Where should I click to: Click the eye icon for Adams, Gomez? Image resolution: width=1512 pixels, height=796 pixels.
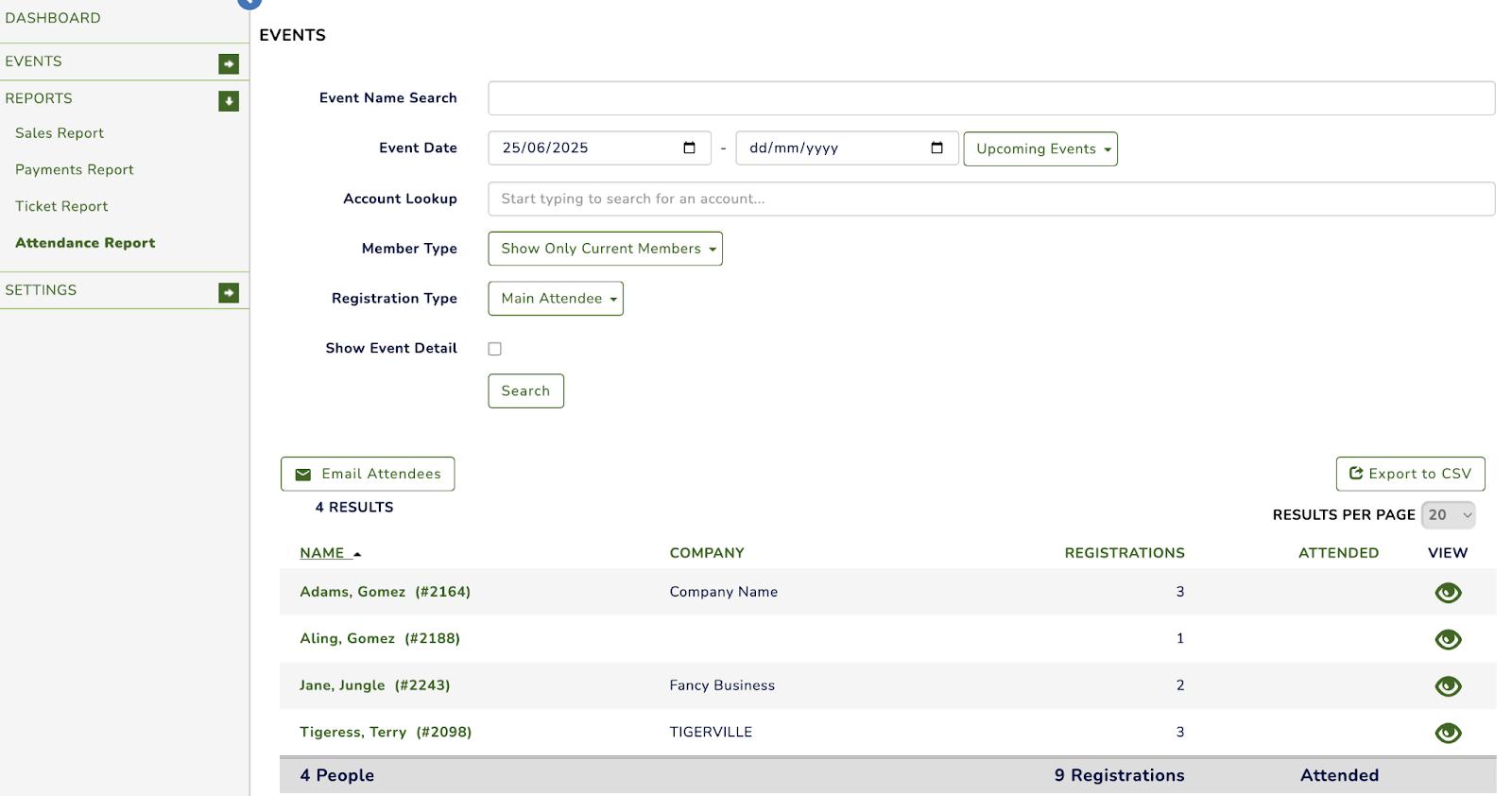coord(1447,593)
